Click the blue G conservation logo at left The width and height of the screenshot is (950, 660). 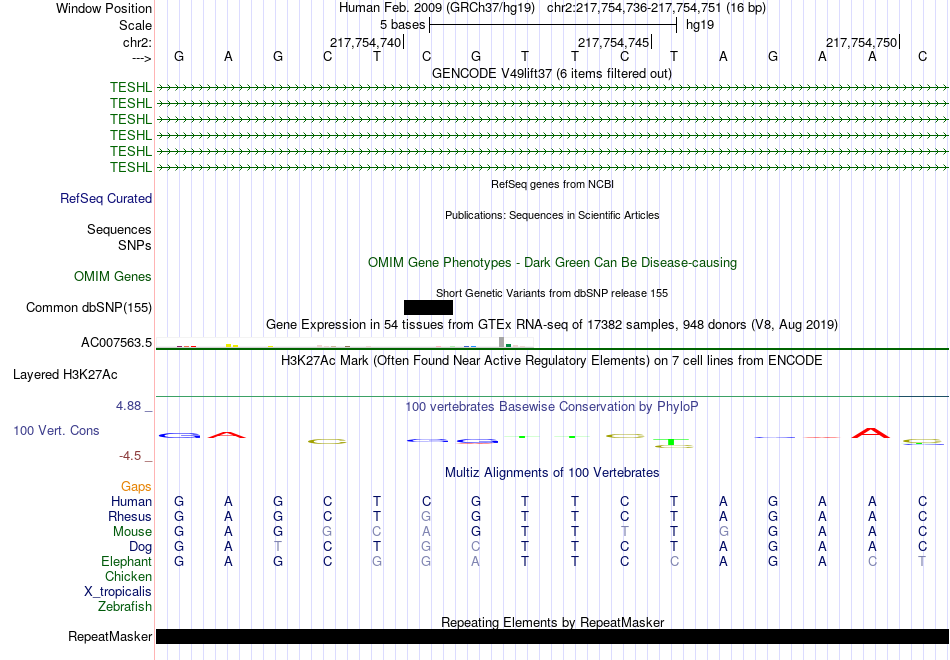coord(179,435)
